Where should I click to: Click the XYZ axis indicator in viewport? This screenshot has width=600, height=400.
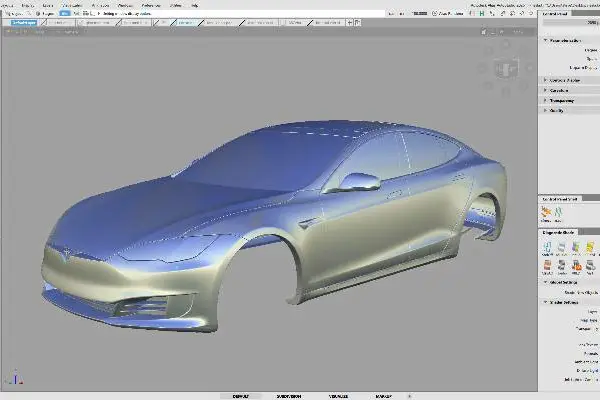point(15,377)
